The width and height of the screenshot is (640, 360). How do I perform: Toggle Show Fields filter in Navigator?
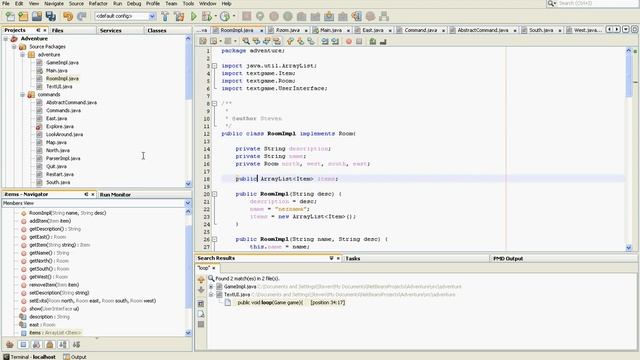click(x=23, y=345)
